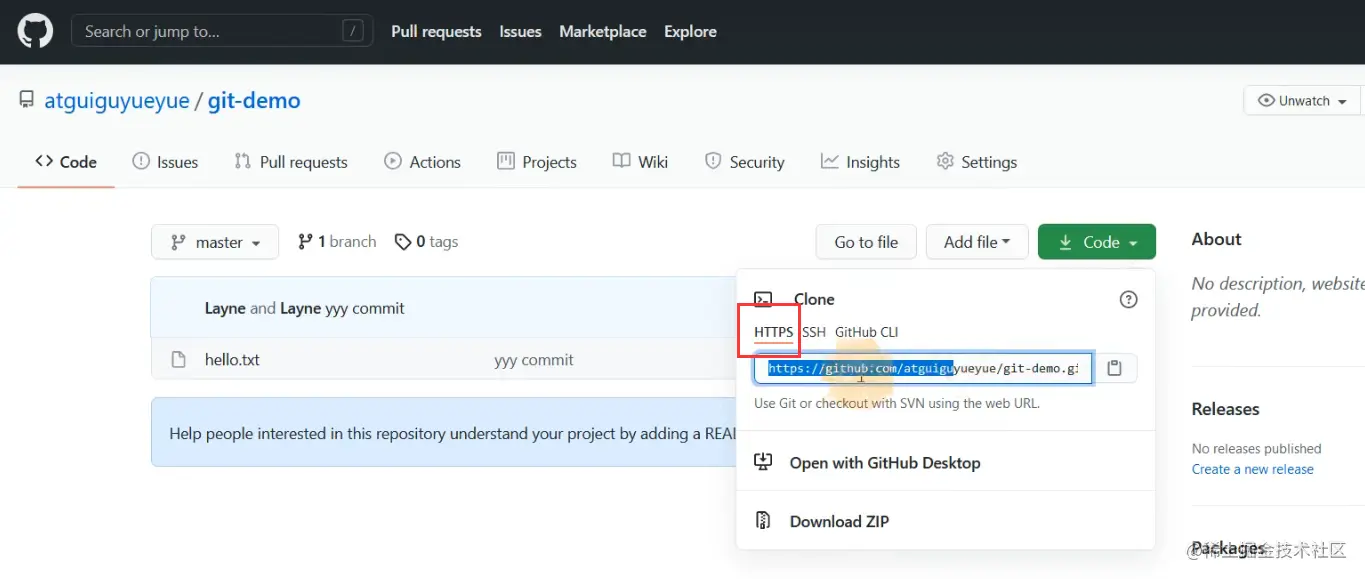Choose Open with GitHub Desktop
1365x579 pixels.
click(885, 463)
